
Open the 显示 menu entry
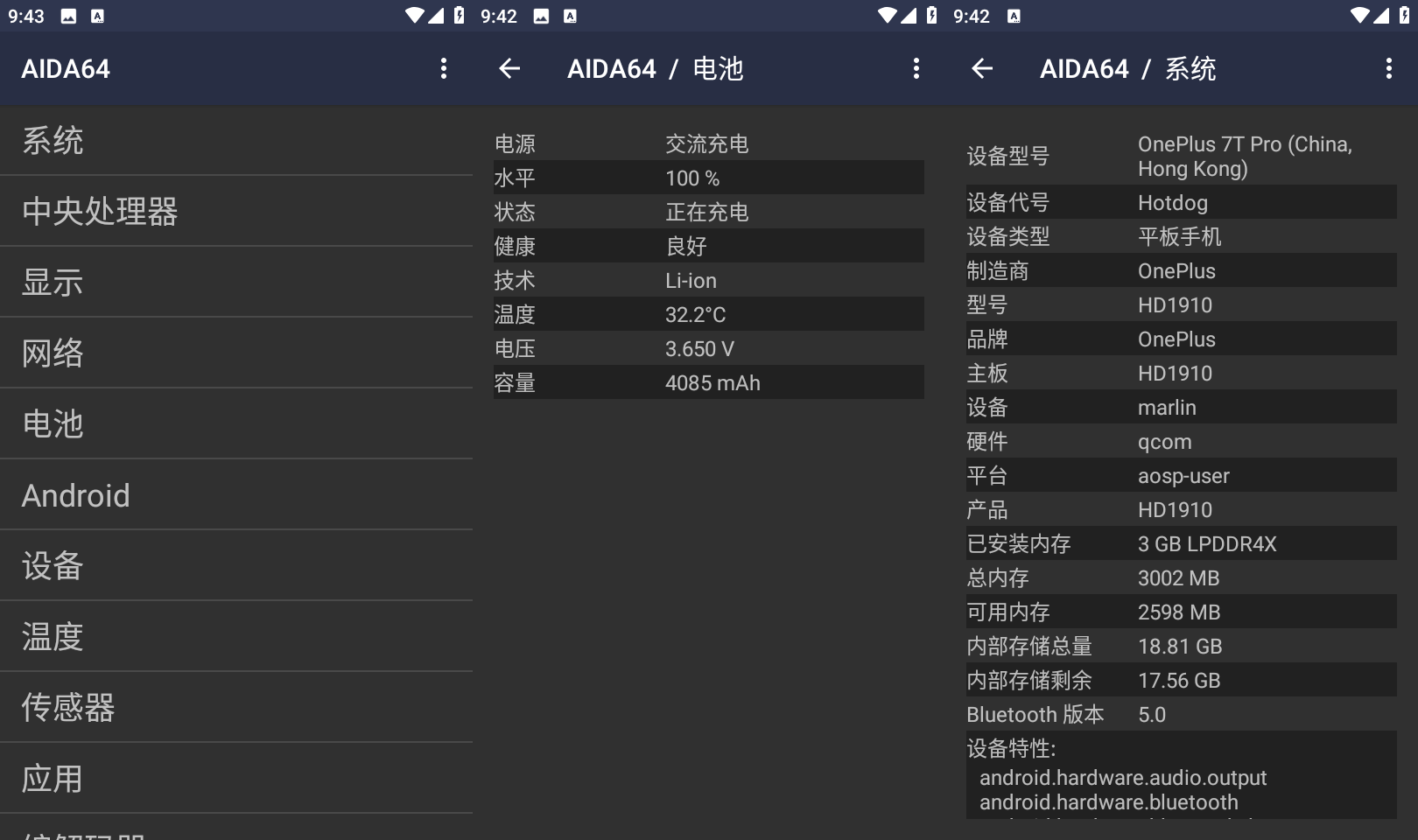pos(236,282)
